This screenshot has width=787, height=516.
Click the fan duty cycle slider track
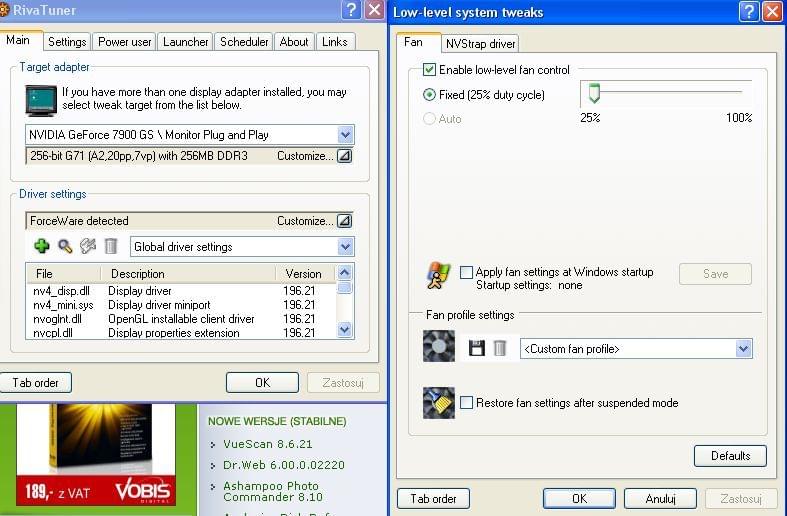(x=668, y=92)
